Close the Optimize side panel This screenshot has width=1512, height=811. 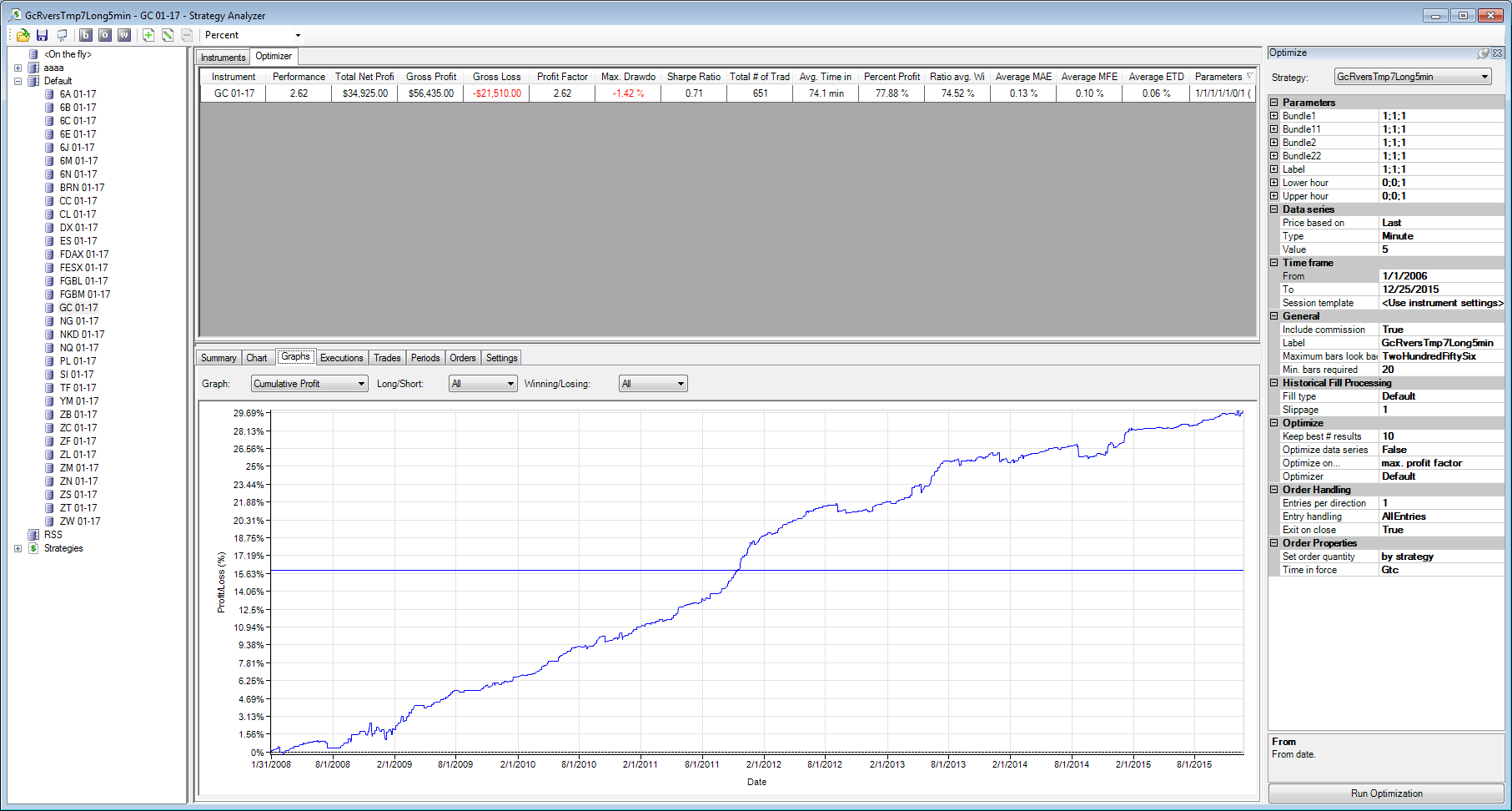point(1498,53)
